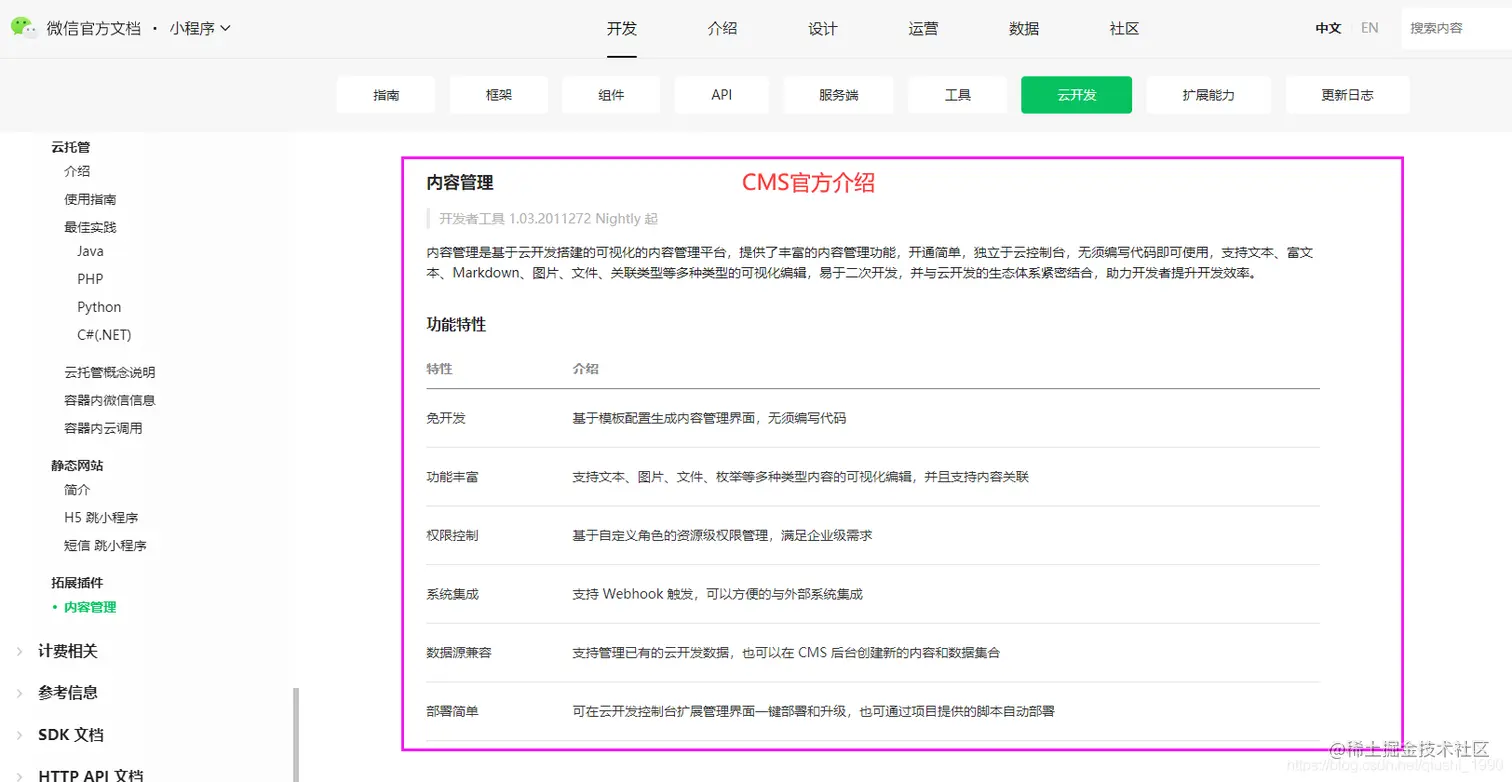Screen dimensions: 1512x782
Task: Open 静态网站 sidebar section
Action: [77, 465]
